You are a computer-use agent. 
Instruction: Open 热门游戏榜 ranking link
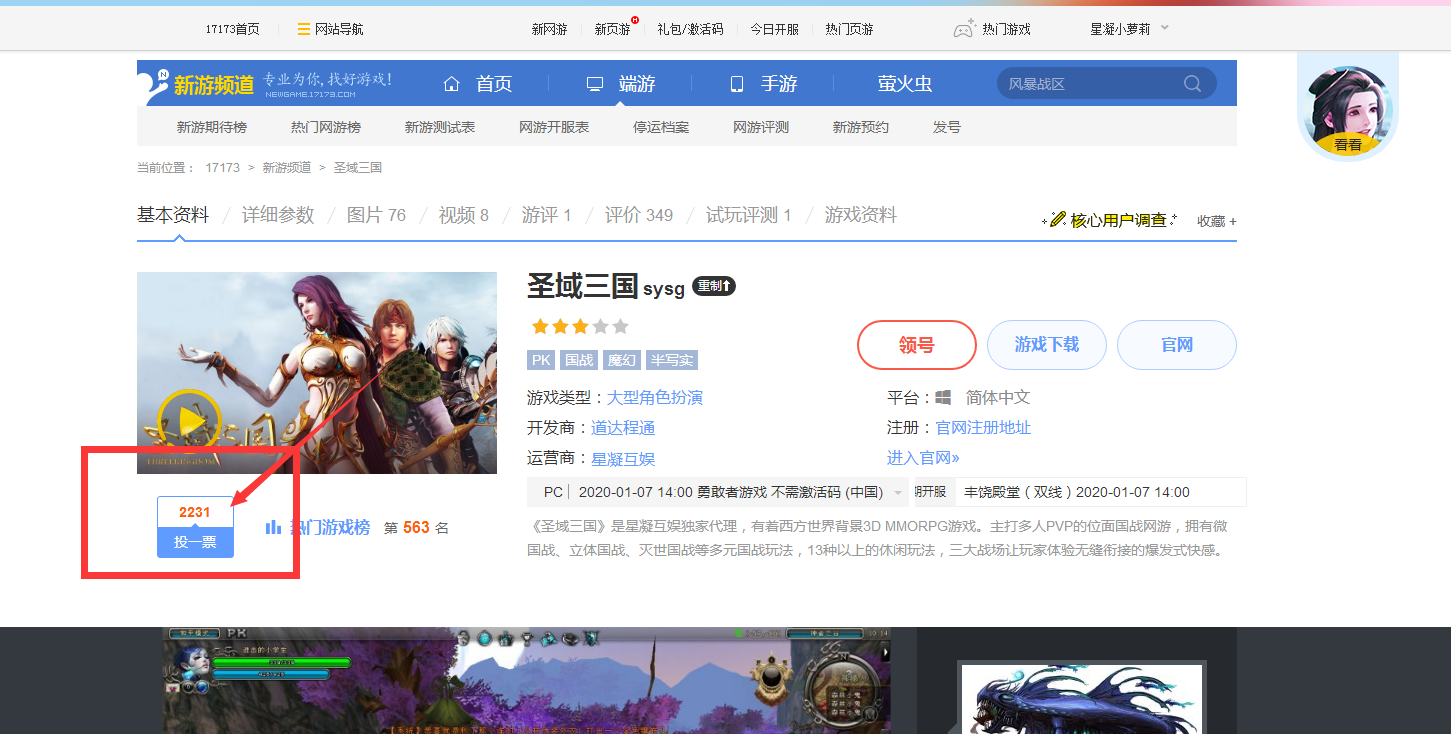(329, 527)
